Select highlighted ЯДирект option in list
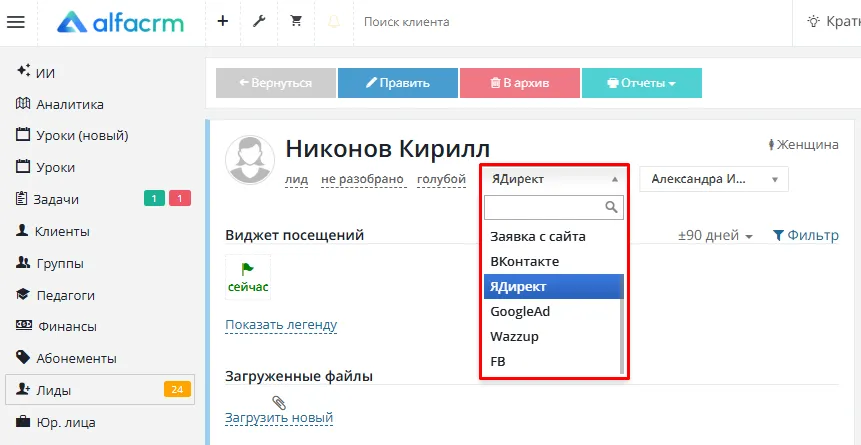 (552, 286)
